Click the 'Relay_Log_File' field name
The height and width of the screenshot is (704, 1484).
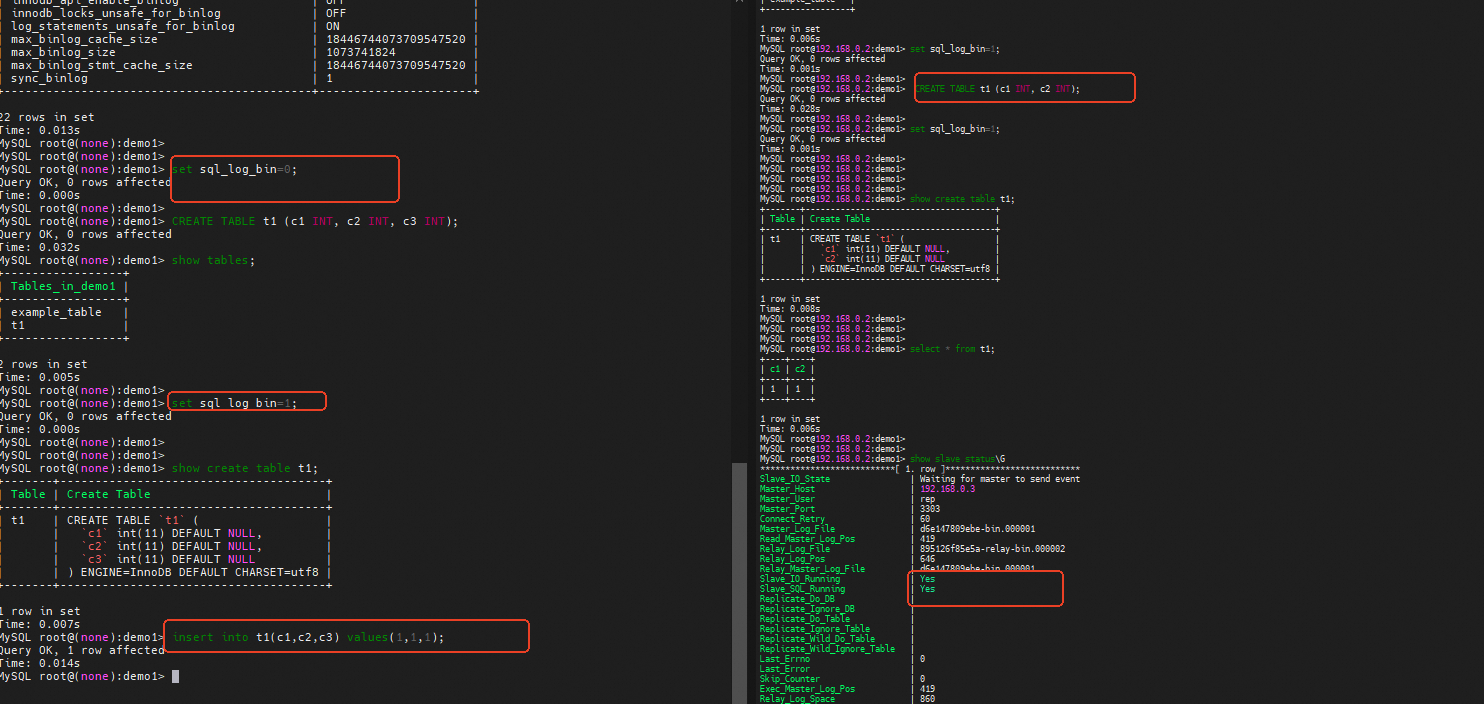795,549
